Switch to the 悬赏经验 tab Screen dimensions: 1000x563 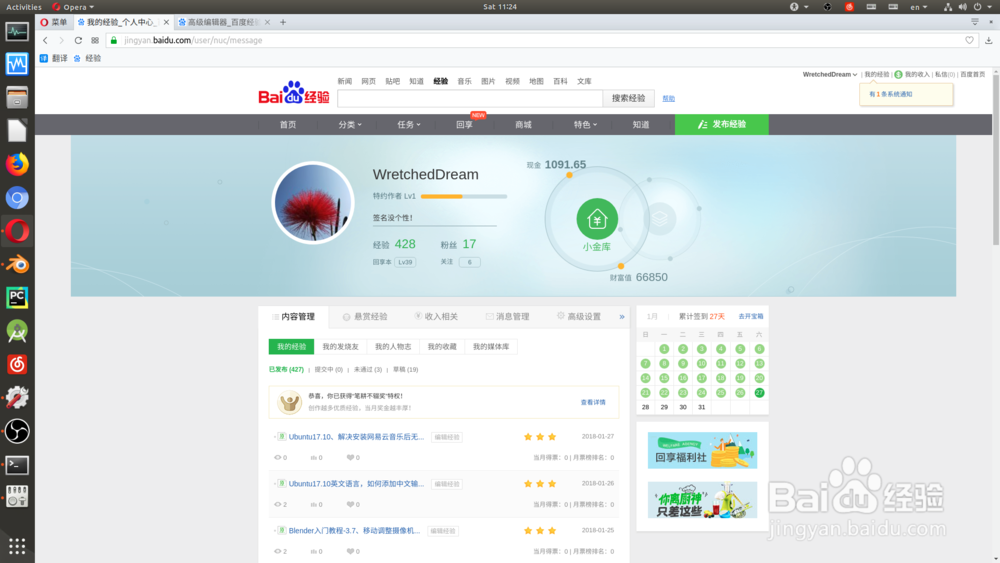click(x=365, y=317)
